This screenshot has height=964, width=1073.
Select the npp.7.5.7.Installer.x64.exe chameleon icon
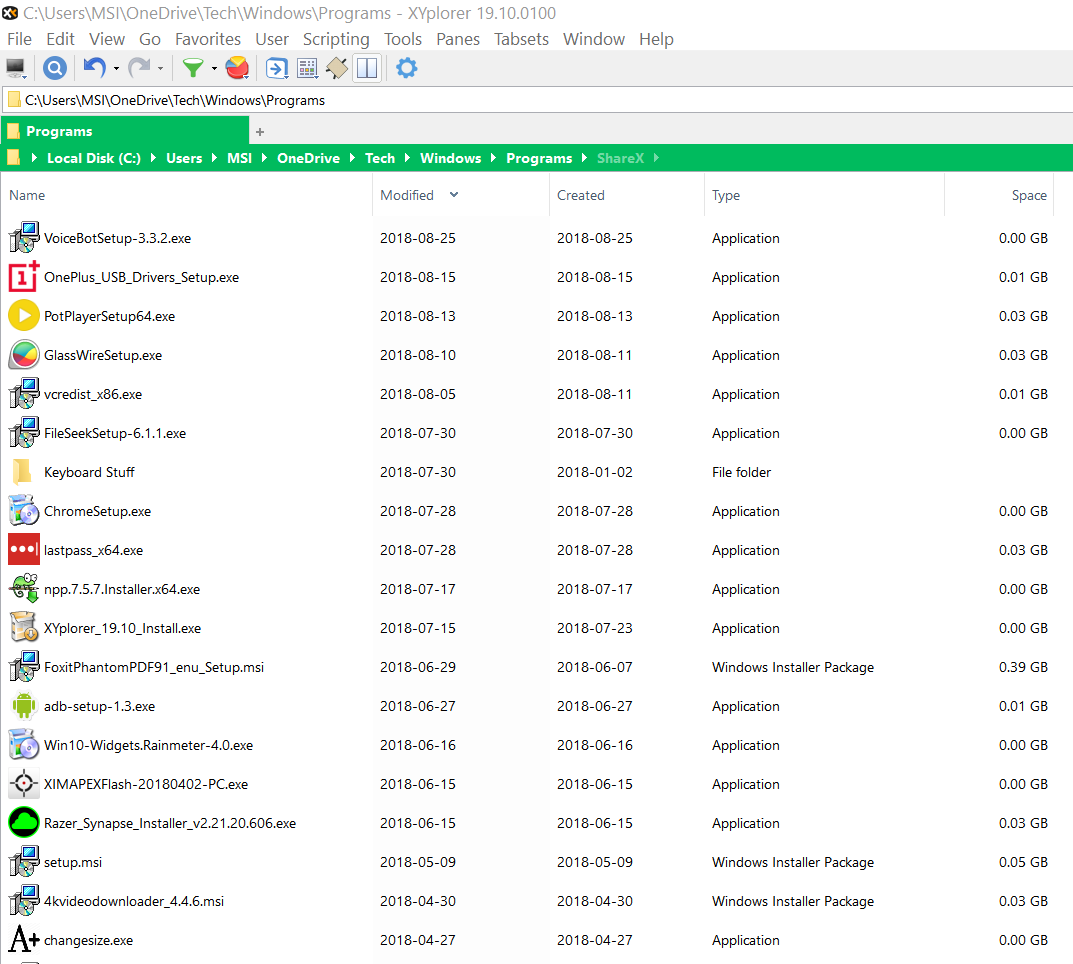coord(24,588)
